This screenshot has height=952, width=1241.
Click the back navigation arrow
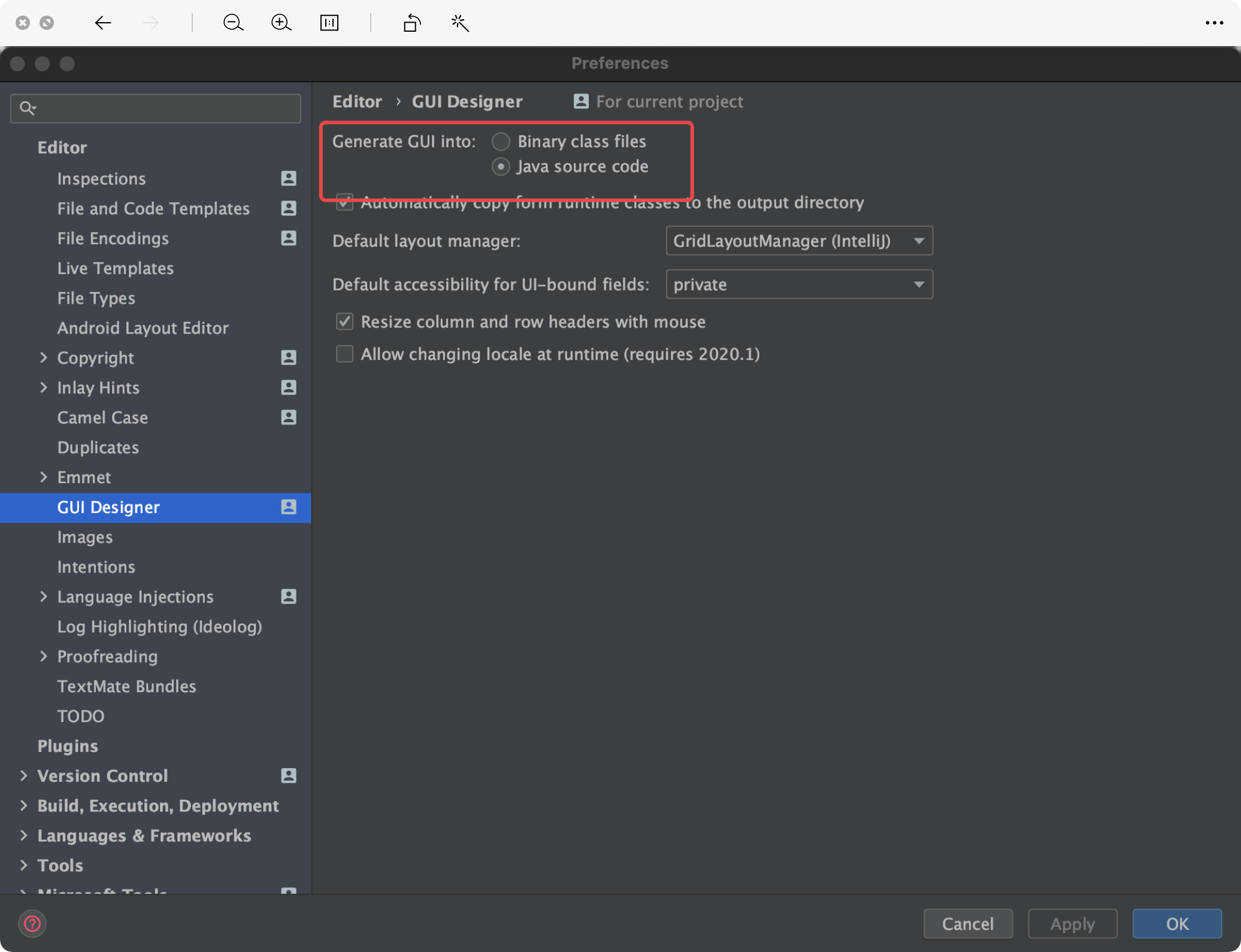[102, 23]
